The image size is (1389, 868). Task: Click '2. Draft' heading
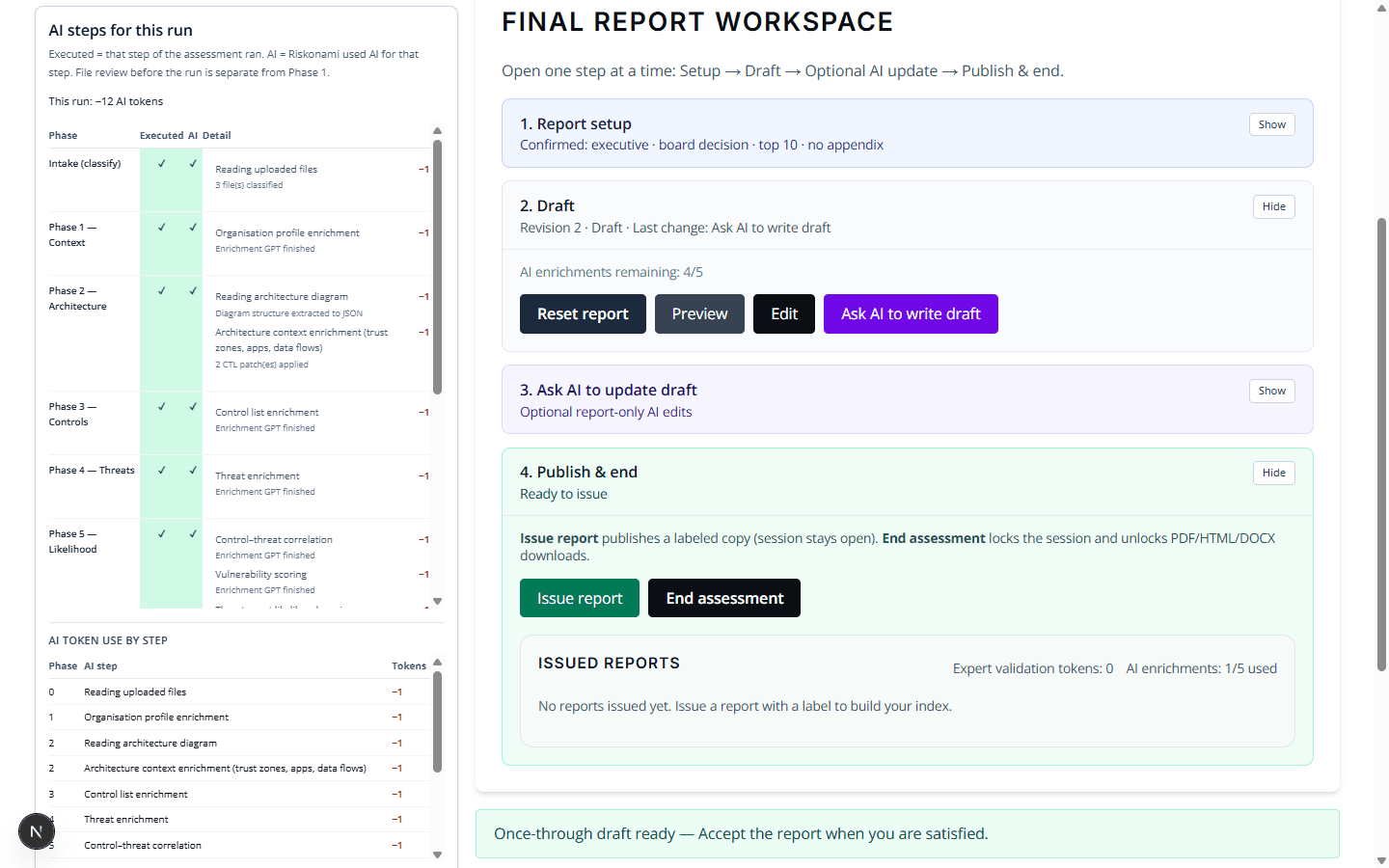pyautogui.click(x=547, y=206)
